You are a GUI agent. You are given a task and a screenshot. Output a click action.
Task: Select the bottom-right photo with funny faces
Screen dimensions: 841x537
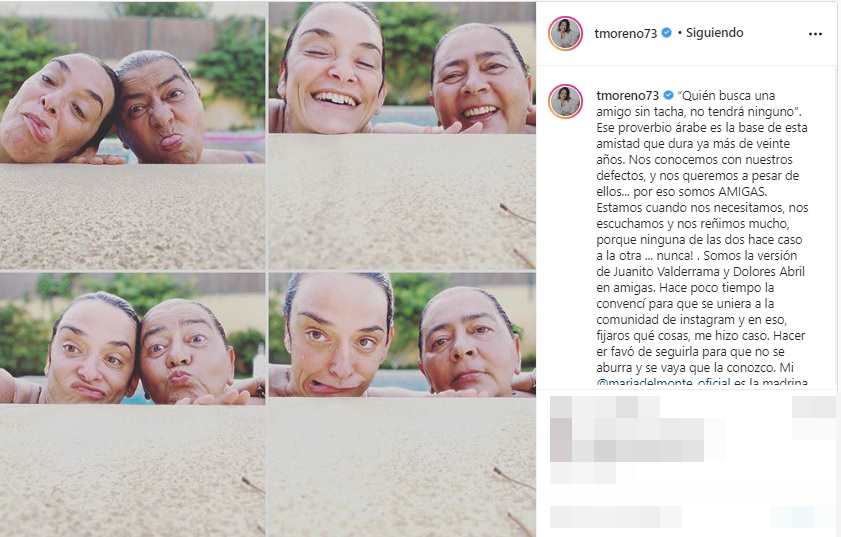point(402,404)
